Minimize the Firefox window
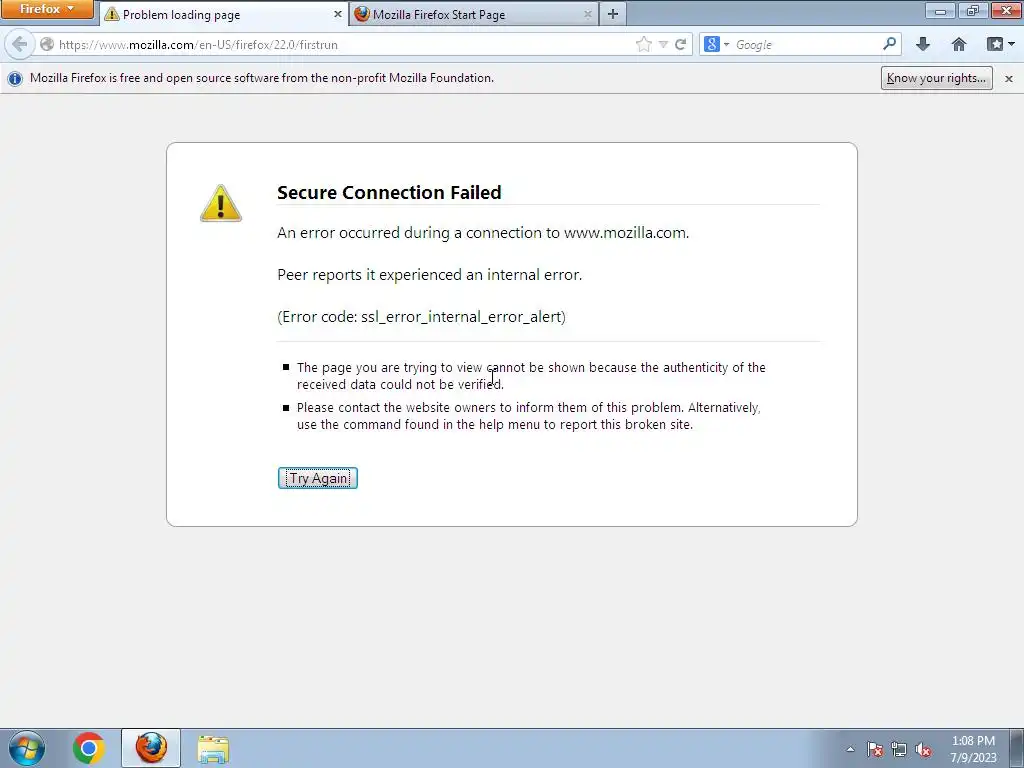This screenshot has height=768, width=1024. point(940,10)
